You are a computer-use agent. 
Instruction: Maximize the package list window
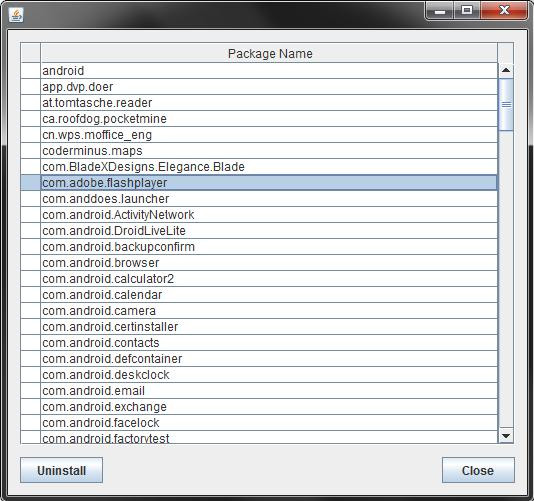tap(467, 11)
